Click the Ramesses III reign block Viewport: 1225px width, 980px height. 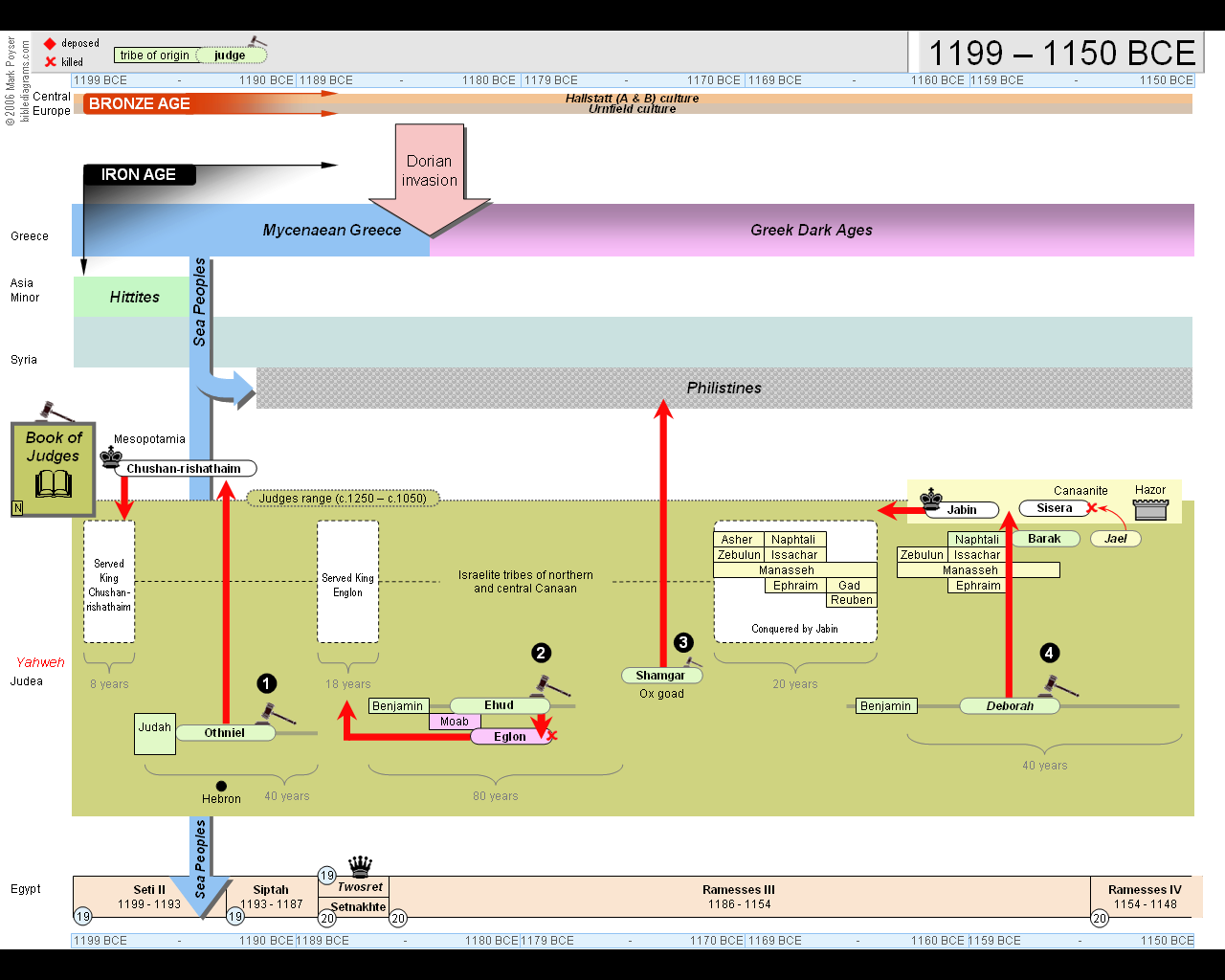pyautogui.click(x=738, y=897)
